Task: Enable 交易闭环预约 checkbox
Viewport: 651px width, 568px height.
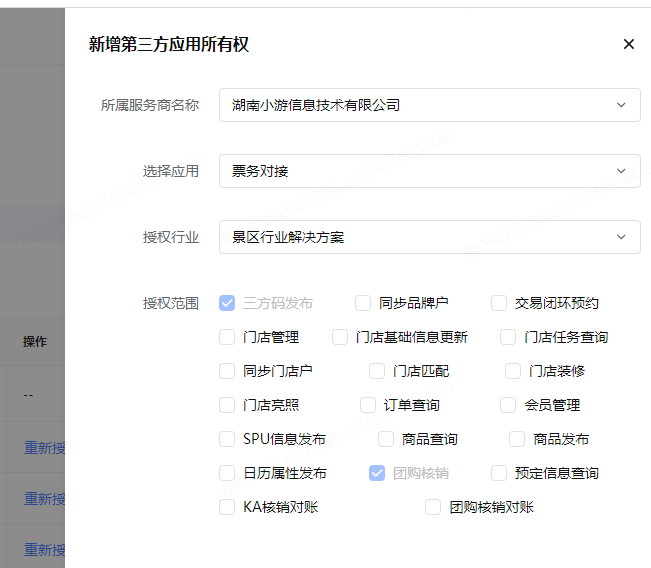Action: [499, 303]
